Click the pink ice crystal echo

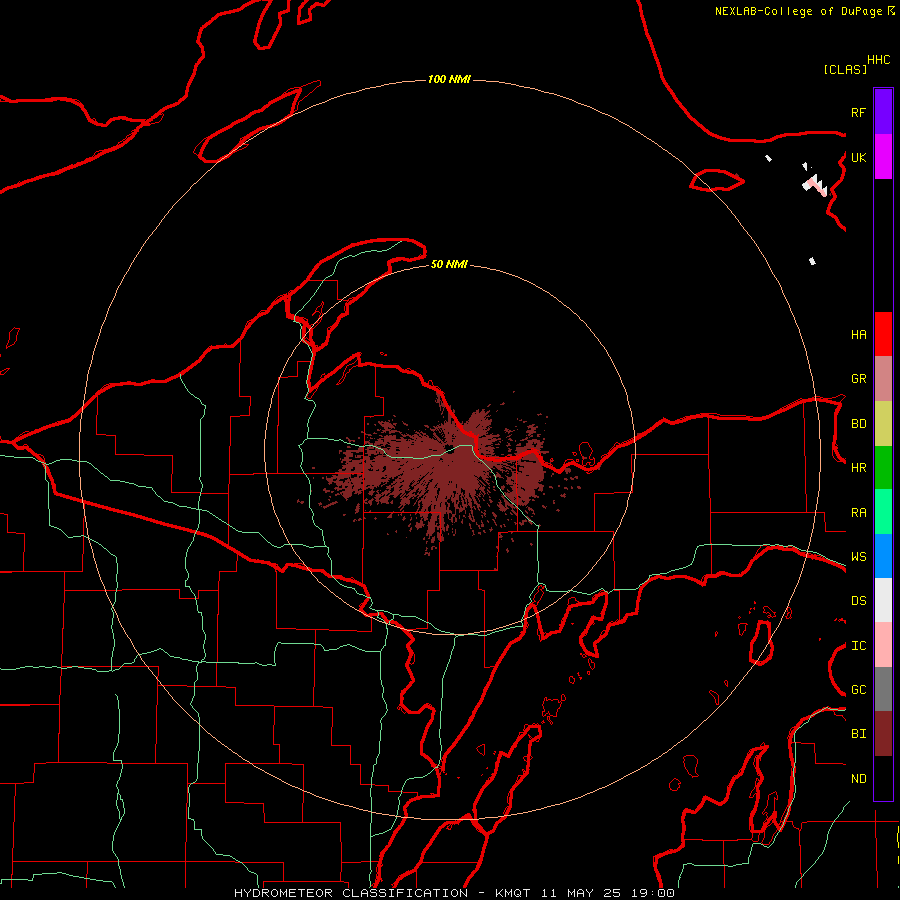[816, 185]
